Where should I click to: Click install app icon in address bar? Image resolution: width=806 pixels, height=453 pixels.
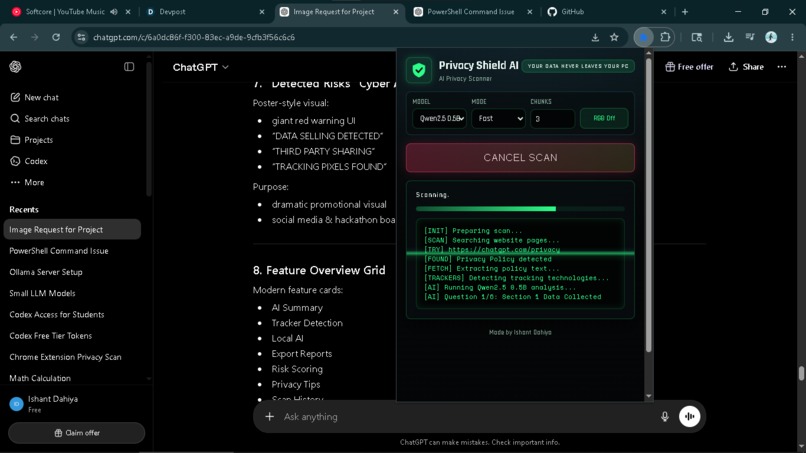(x=595, y=37)
